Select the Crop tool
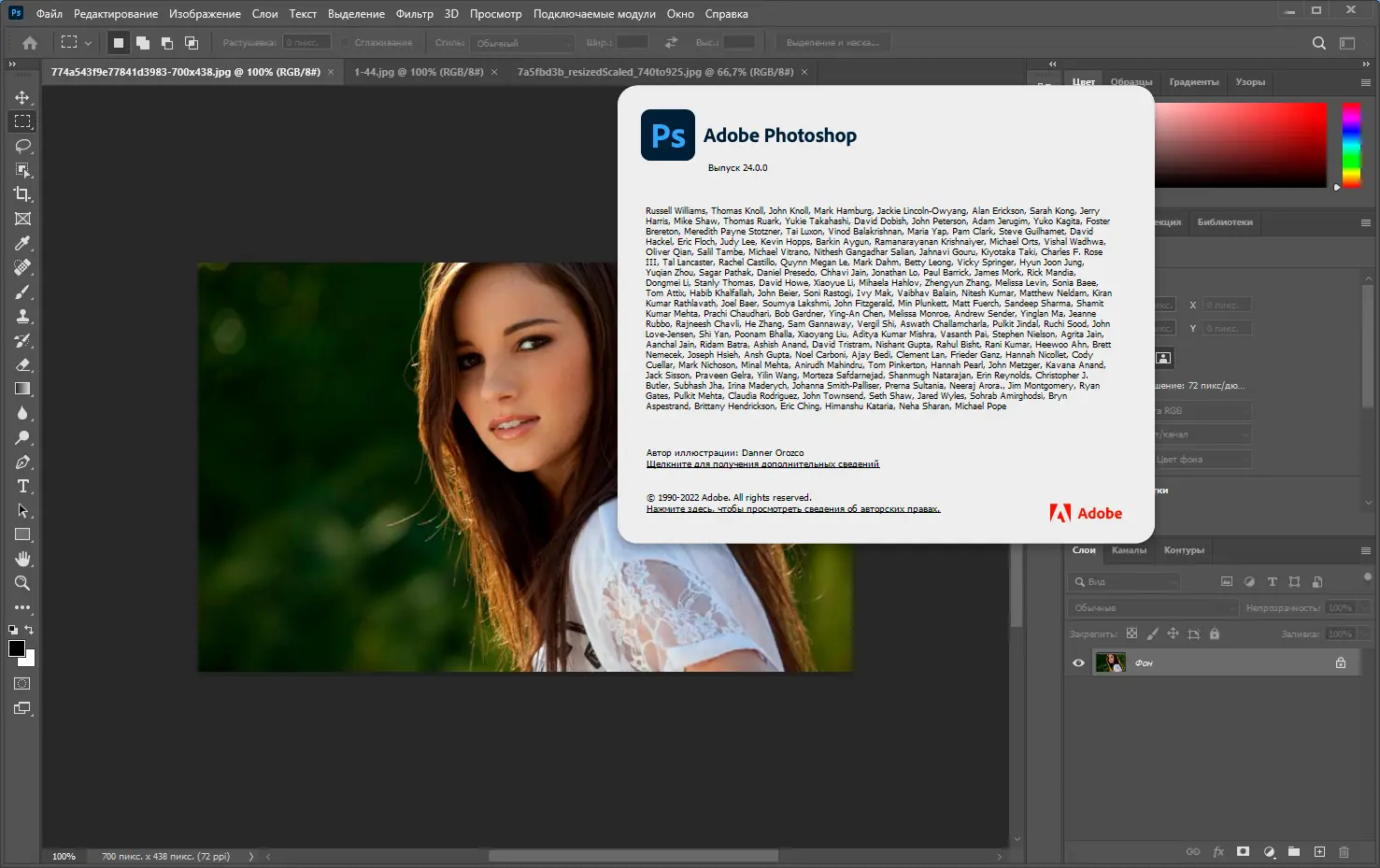The height and width of the screenshot is (868, 1380). (22, 194)
